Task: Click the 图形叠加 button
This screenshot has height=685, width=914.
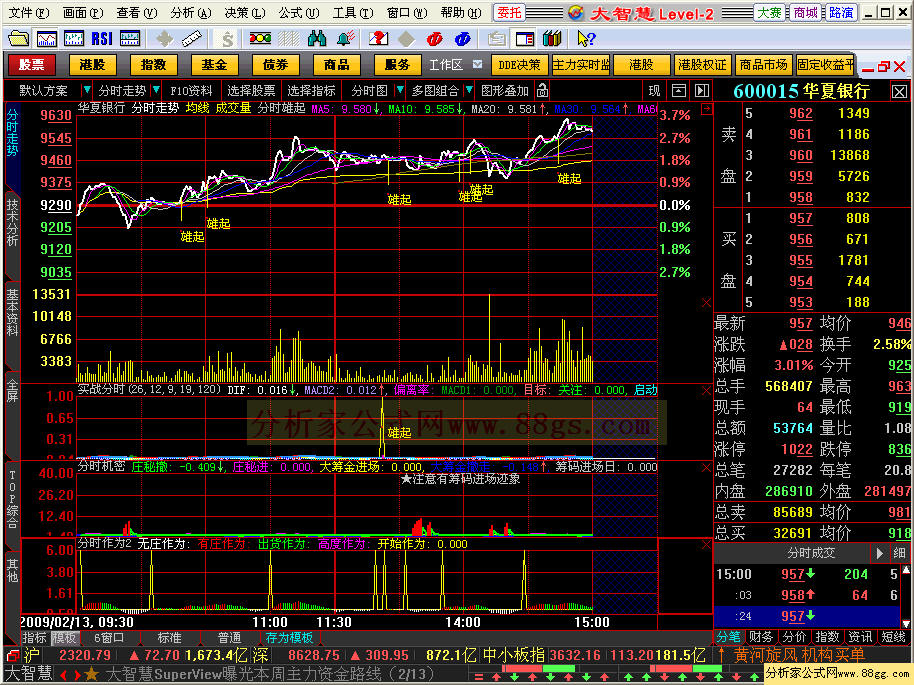Action: 505,90
